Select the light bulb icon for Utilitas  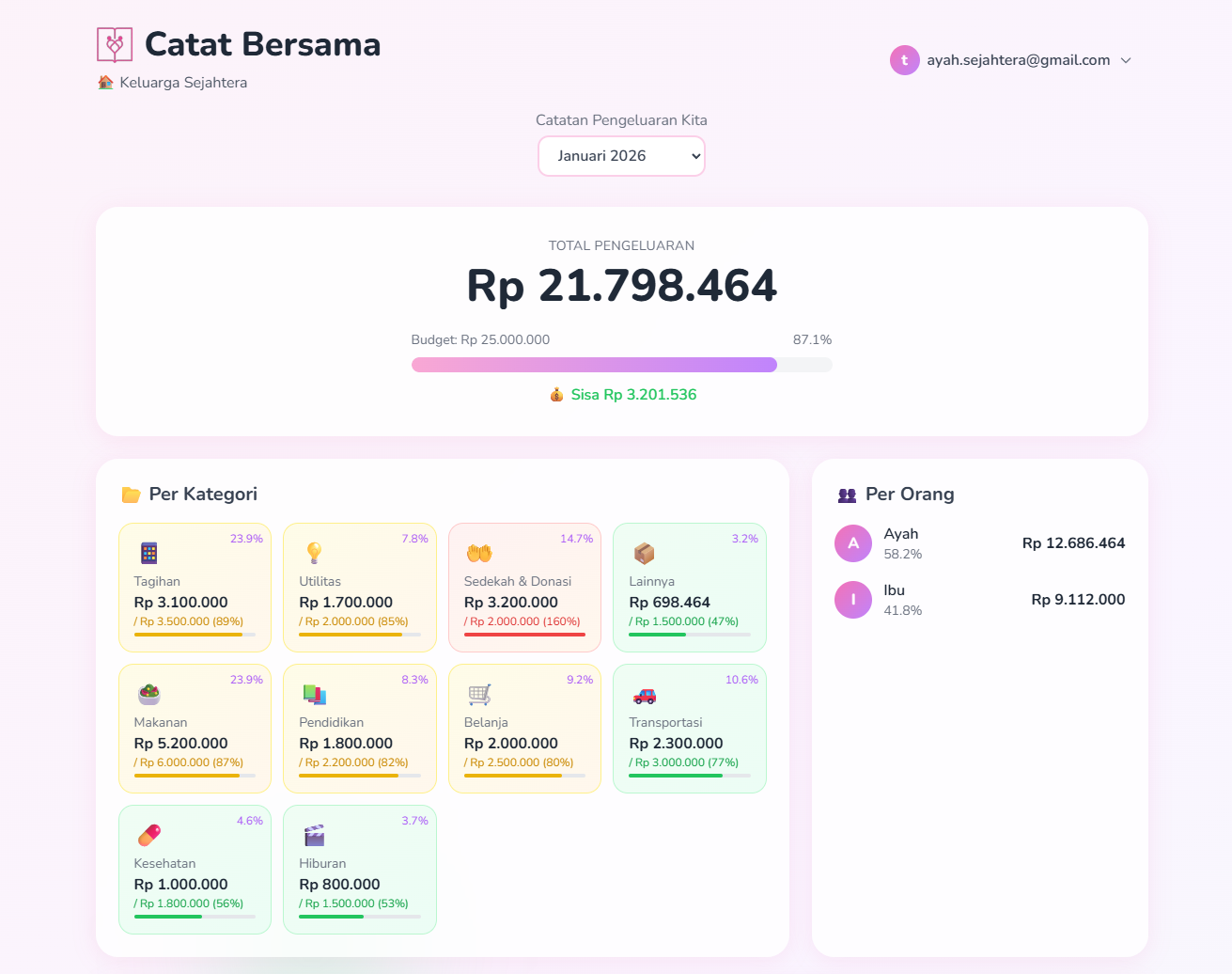[x=313, y=553]
